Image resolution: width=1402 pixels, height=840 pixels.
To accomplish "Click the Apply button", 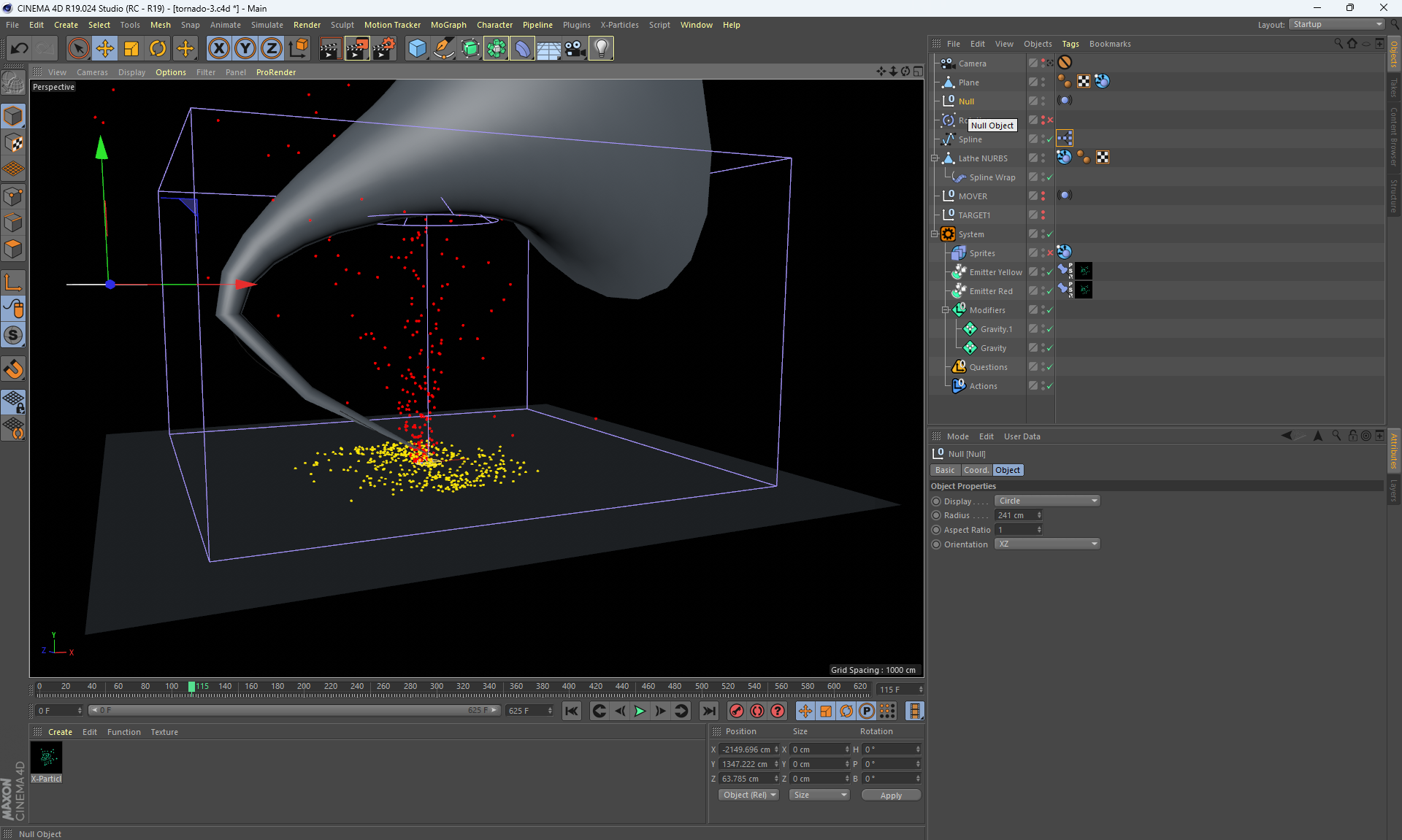I will click(x=890, y=795).
